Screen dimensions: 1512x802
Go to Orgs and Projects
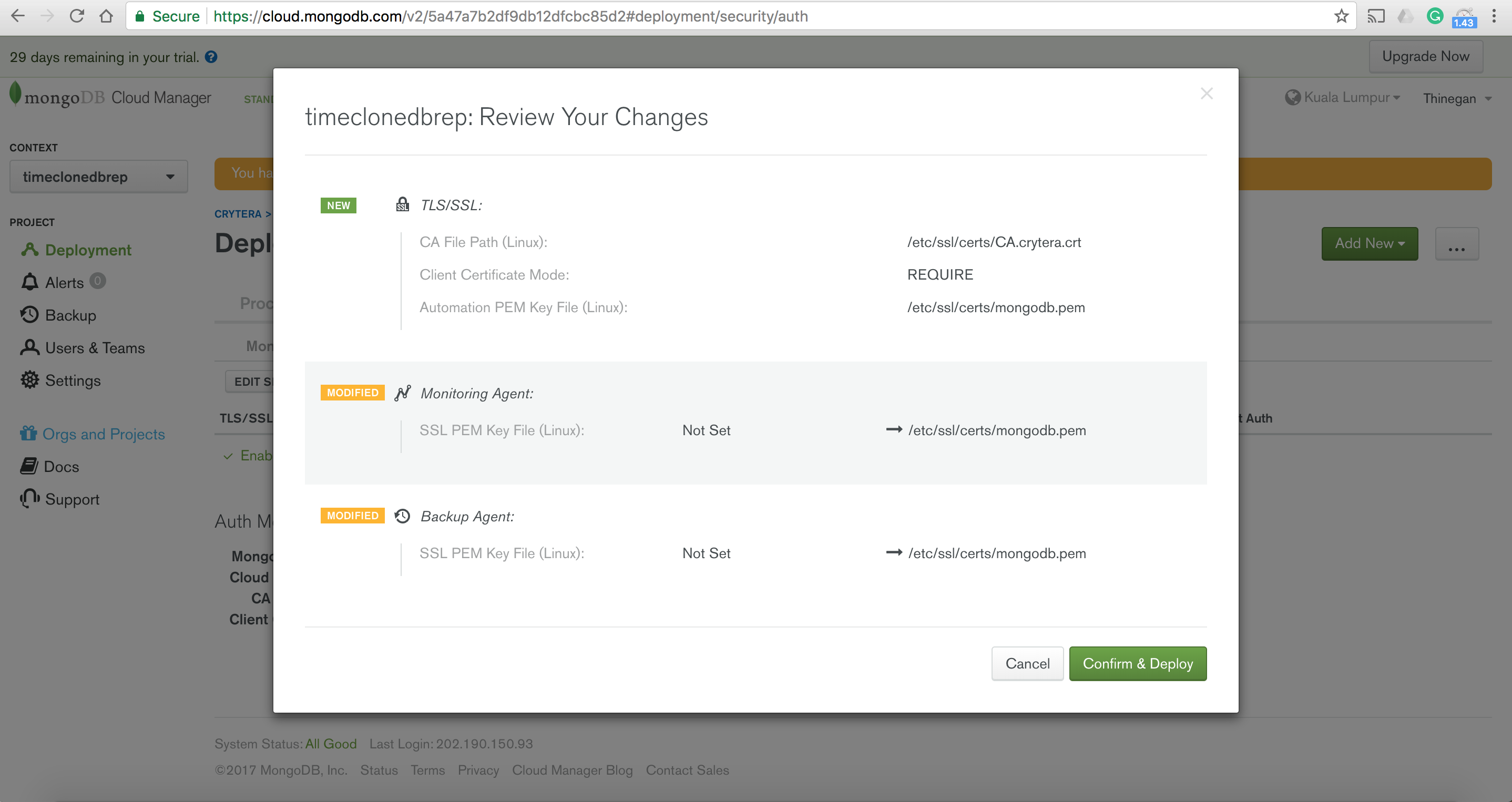point(103,434)
